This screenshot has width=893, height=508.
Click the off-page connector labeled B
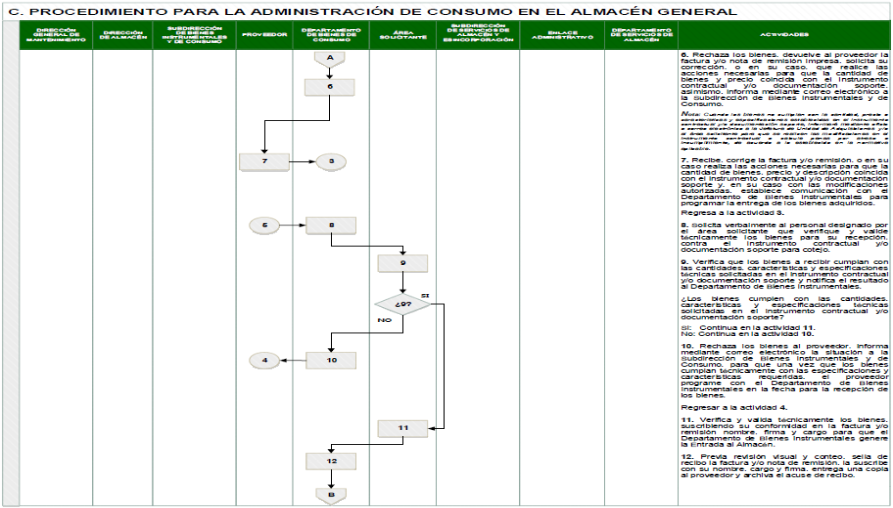pyautogui.click(x=329, y=492)
